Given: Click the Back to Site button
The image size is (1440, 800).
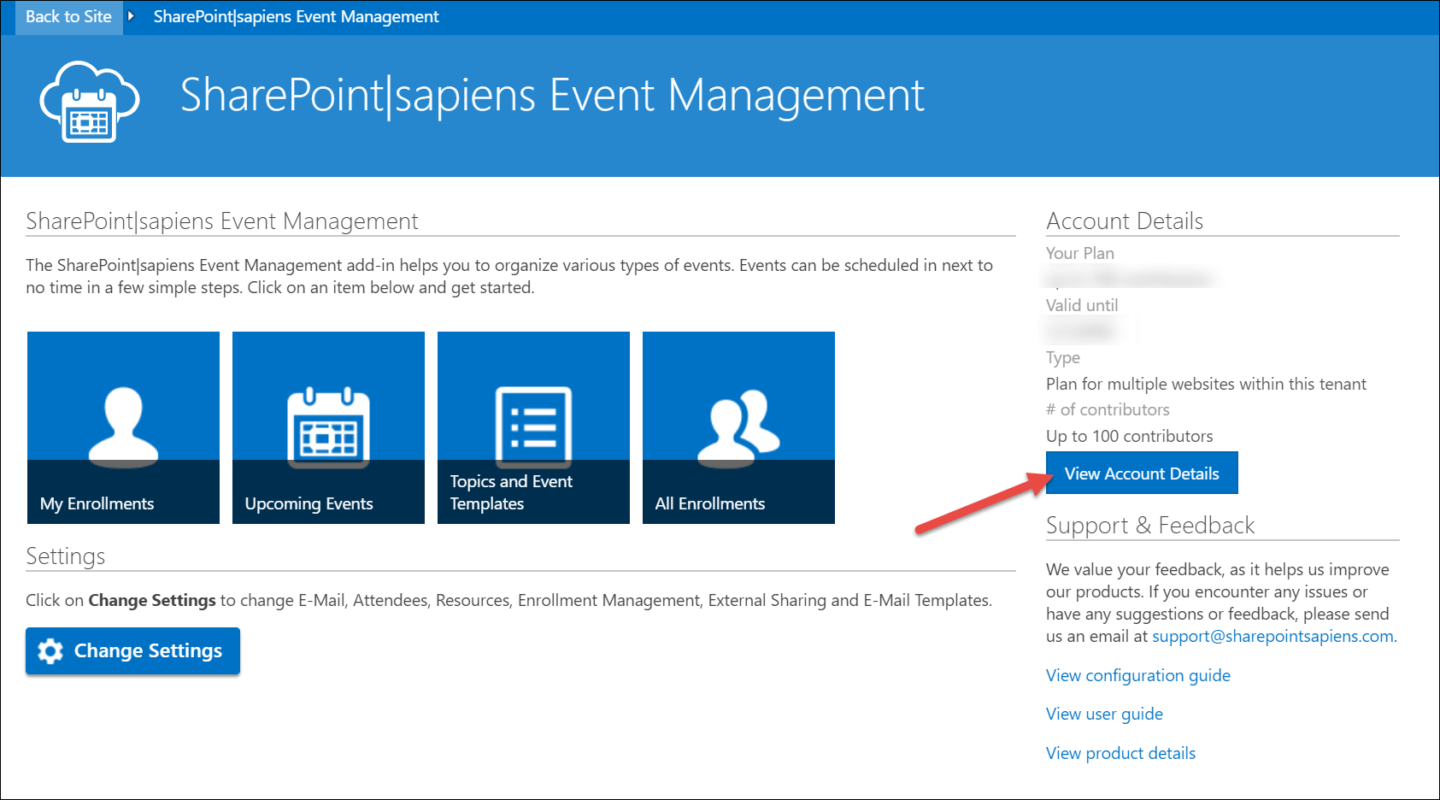Looking at the screenshot, I should tap(67, 16).
